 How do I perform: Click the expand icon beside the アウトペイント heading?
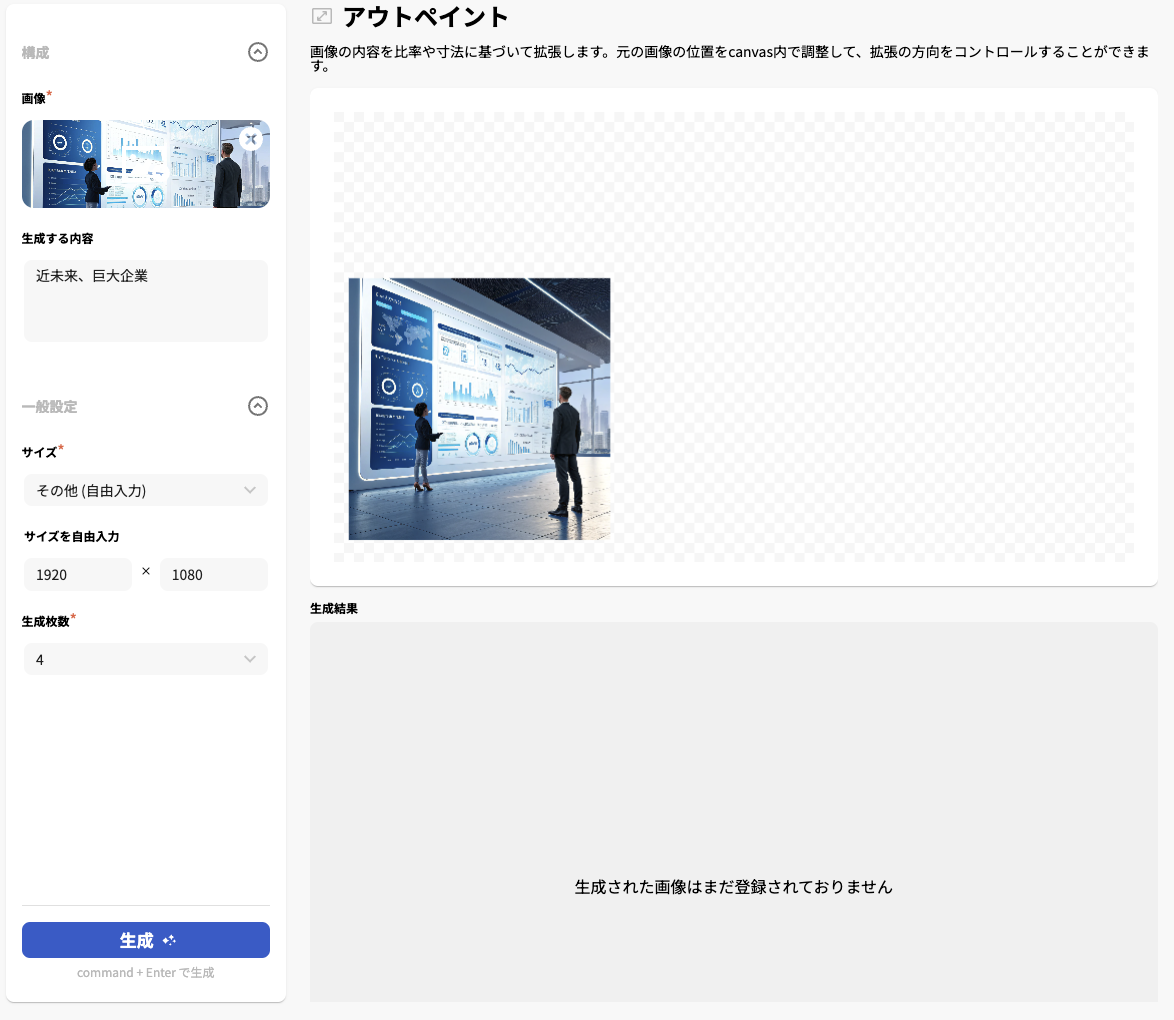pyautogui.click(x=321, y=16)
